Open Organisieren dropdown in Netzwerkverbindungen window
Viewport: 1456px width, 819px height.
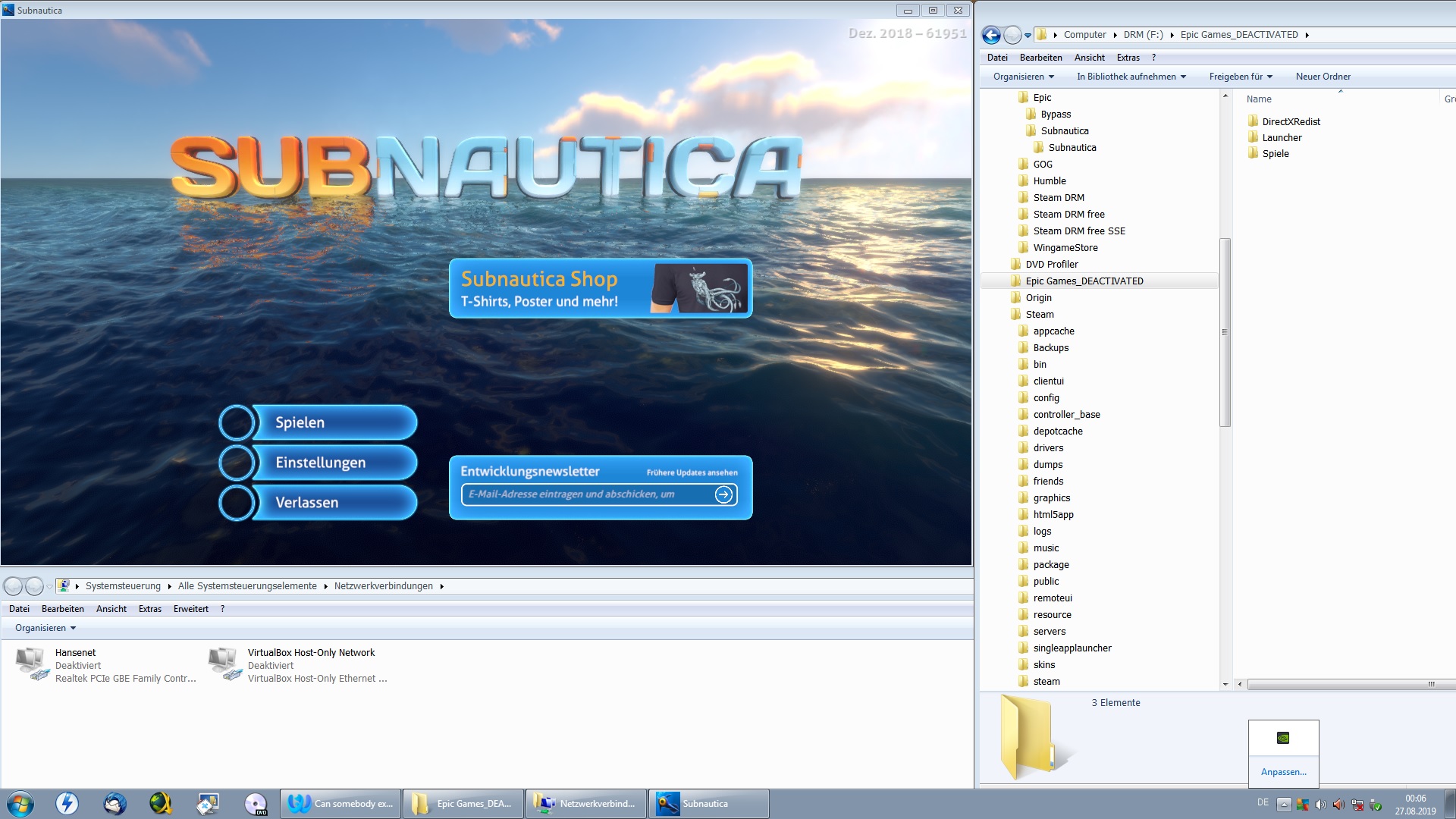click(45, 628)
